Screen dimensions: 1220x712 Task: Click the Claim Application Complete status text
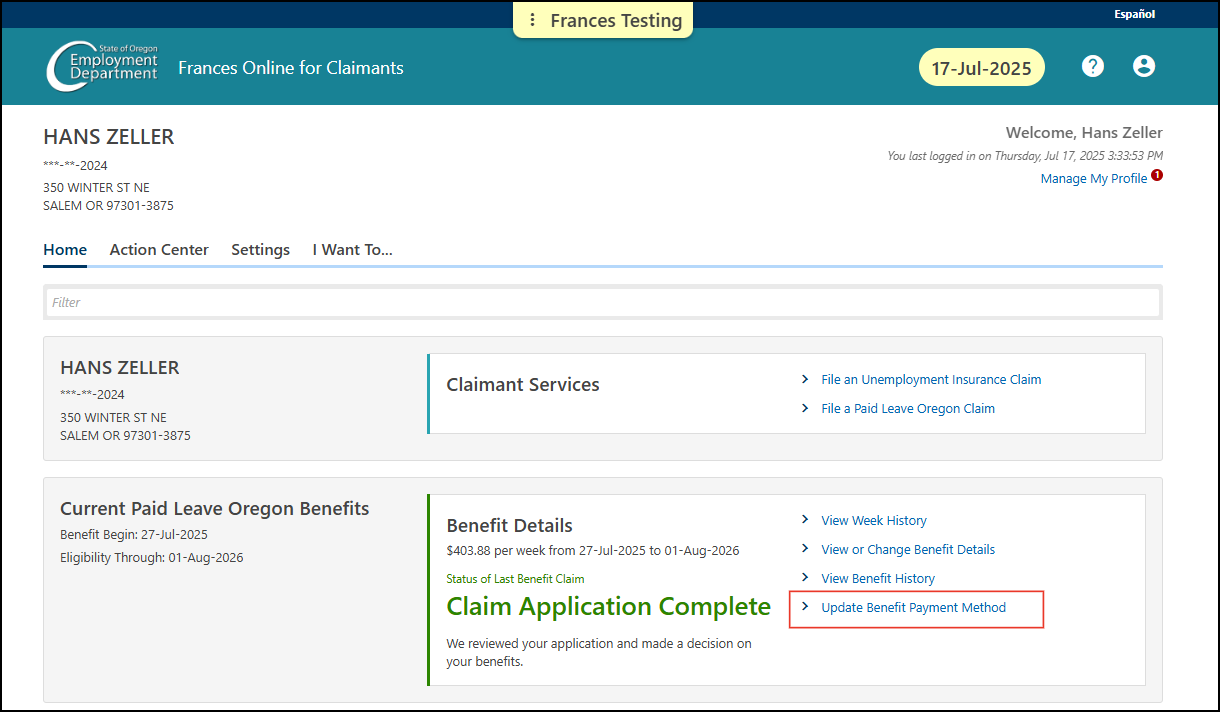[608, 607]
